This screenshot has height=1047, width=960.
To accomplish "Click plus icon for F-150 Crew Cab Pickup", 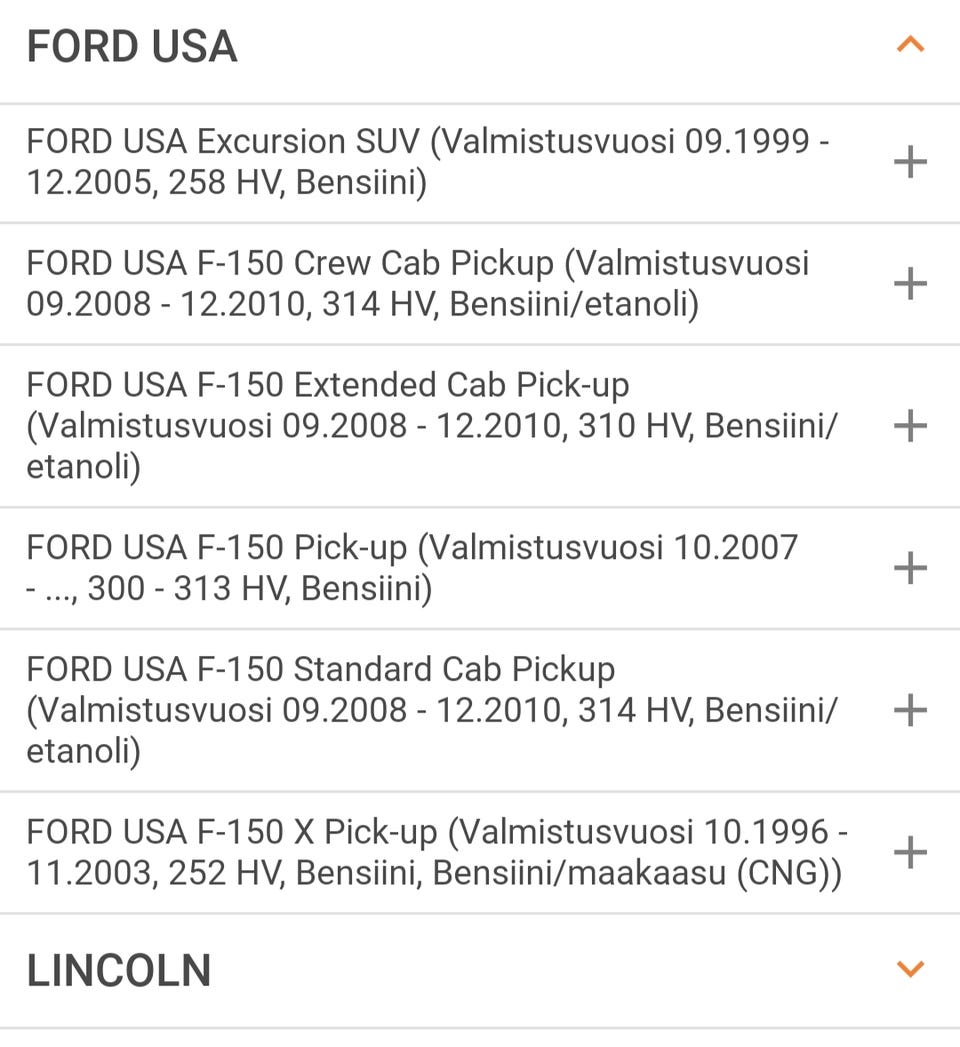I will [x=910, y=284].
